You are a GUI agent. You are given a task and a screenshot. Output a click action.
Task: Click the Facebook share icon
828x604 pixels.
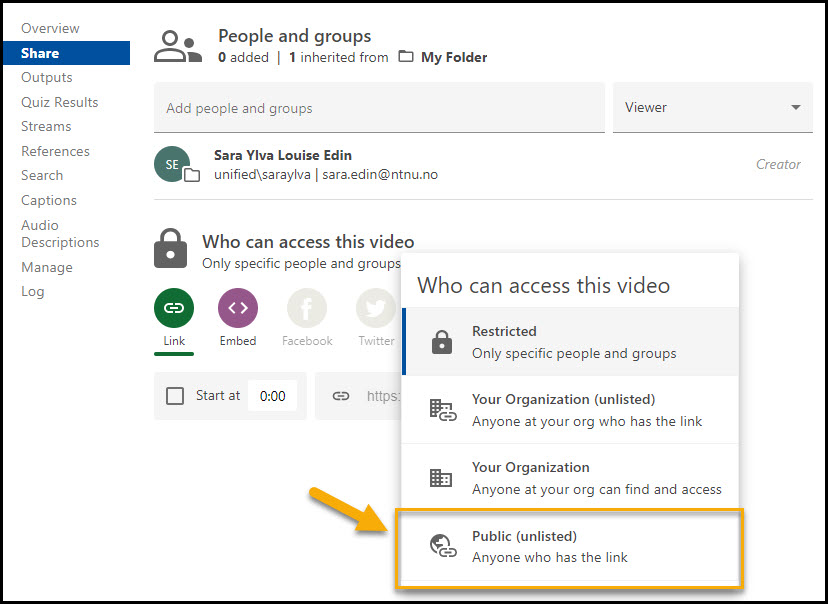pyautogui.click(x=307, y=308)
